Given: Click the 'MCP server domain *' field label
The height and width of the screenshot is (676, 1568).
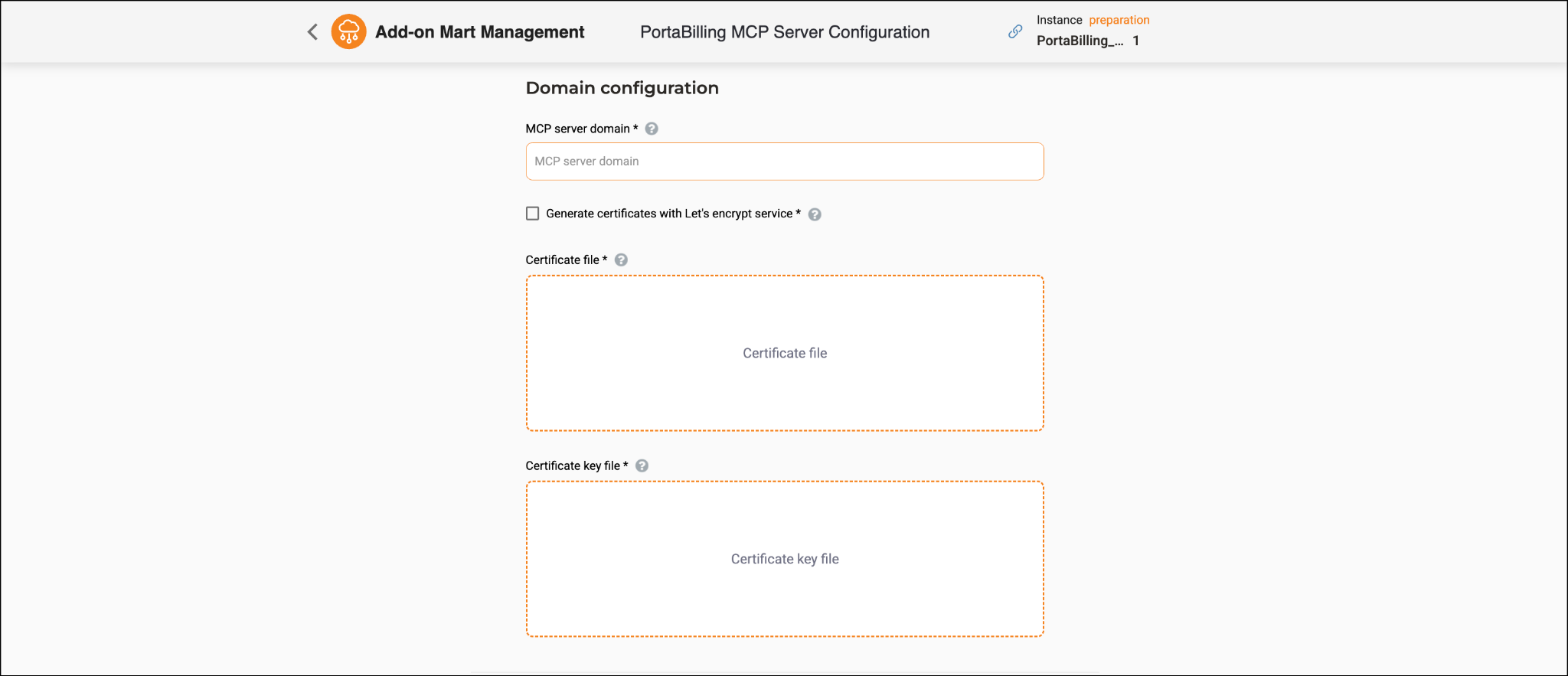Looking at the screenshot, I should (582, 129).
